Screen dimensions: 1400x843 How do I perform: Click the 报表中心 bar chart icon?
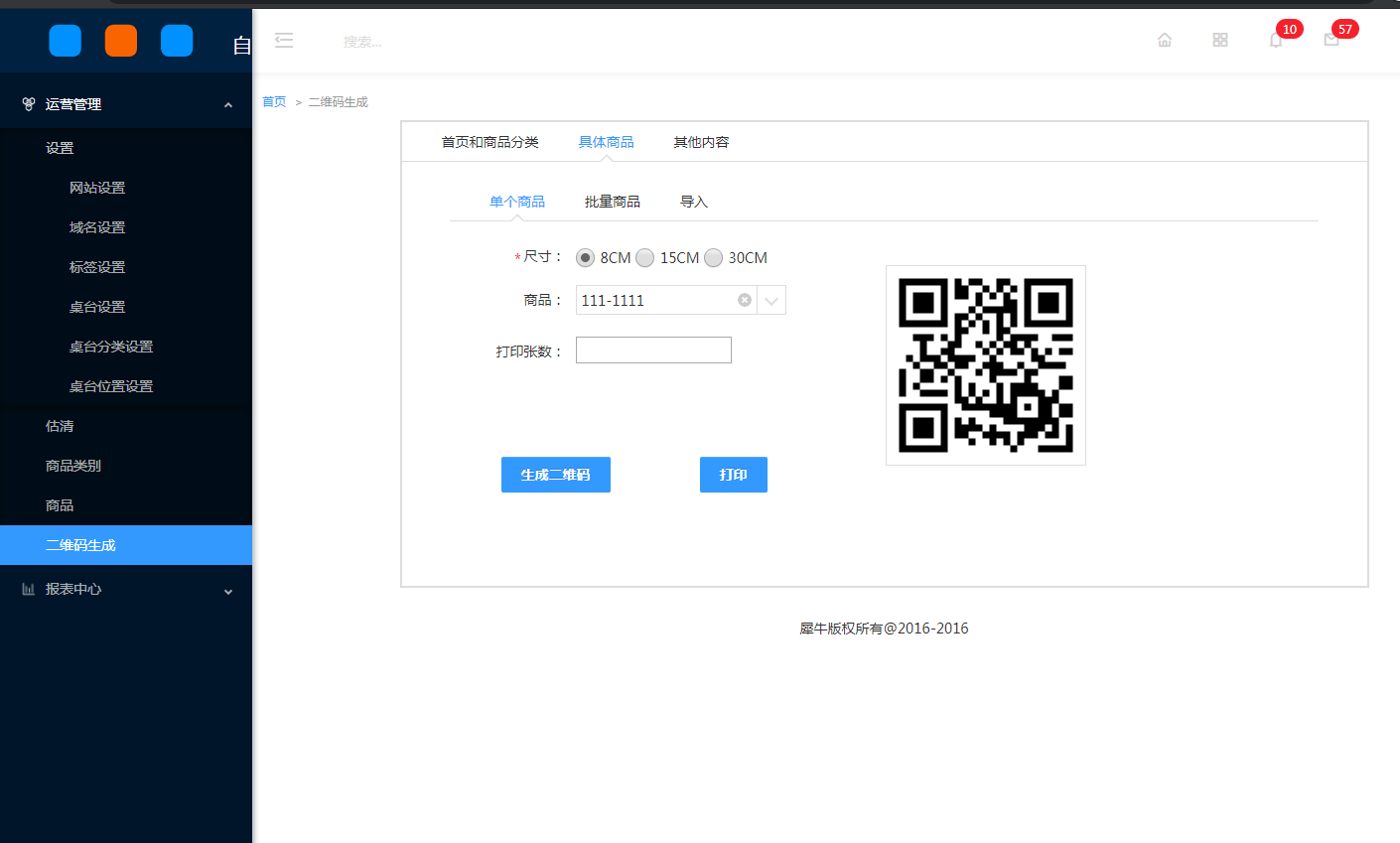pos(29,589)
